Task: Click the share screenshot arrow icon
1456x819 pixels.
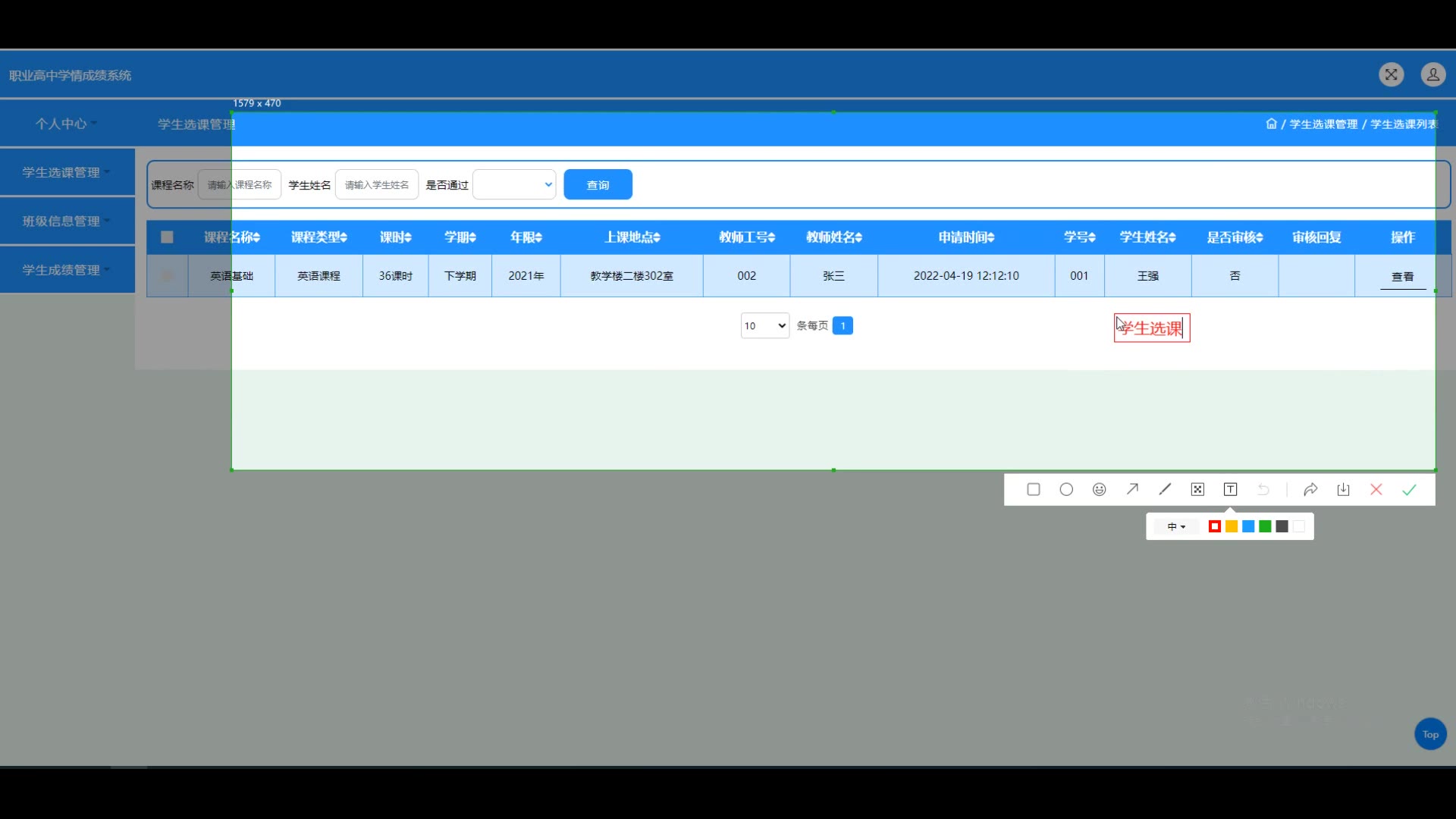Action: click(x=1310, y=490)
